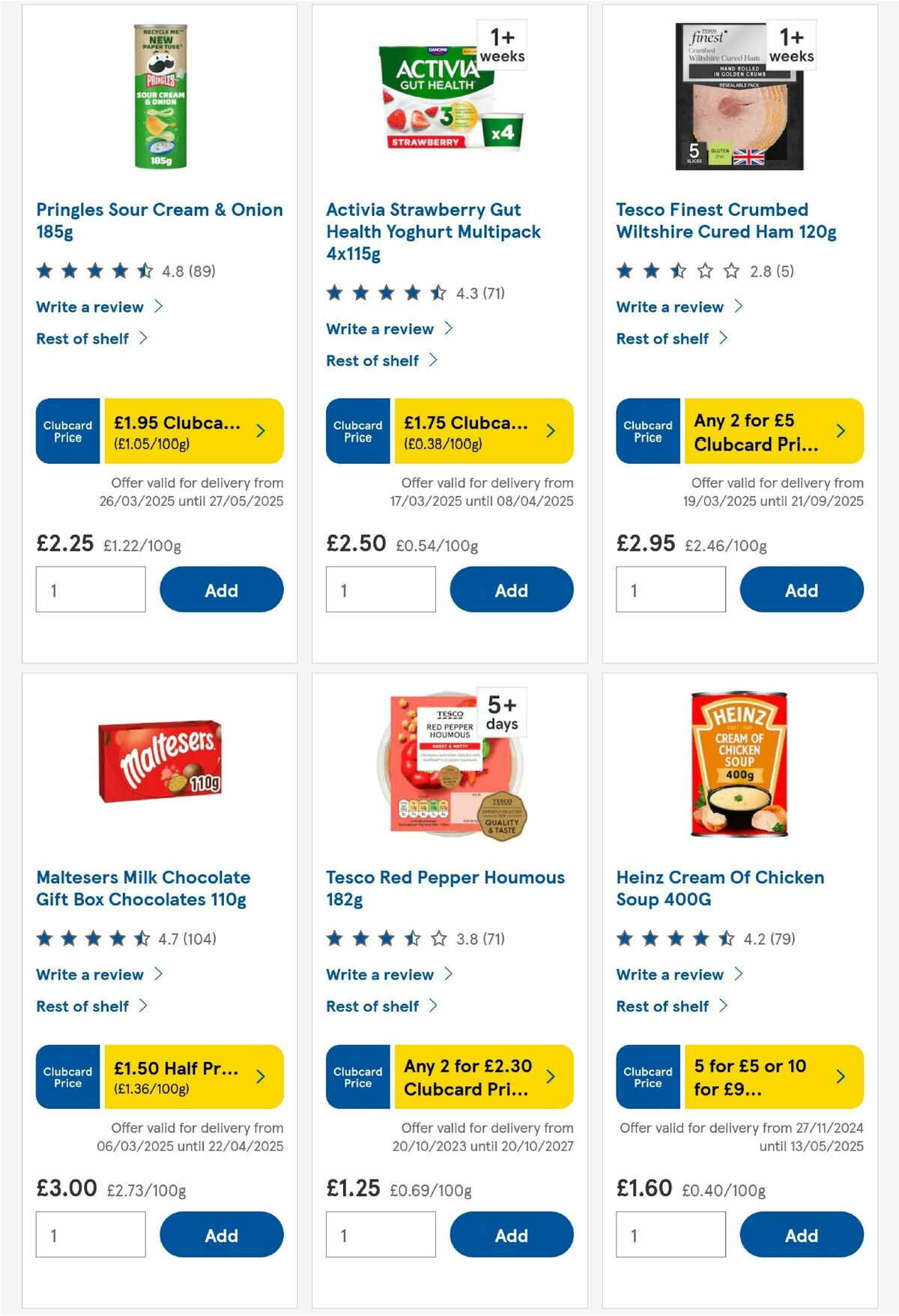Click the quantity box for the cured ham
The height and width of the screenshot is (1316, 899).
pyautogui.click(x=671, y=590)
